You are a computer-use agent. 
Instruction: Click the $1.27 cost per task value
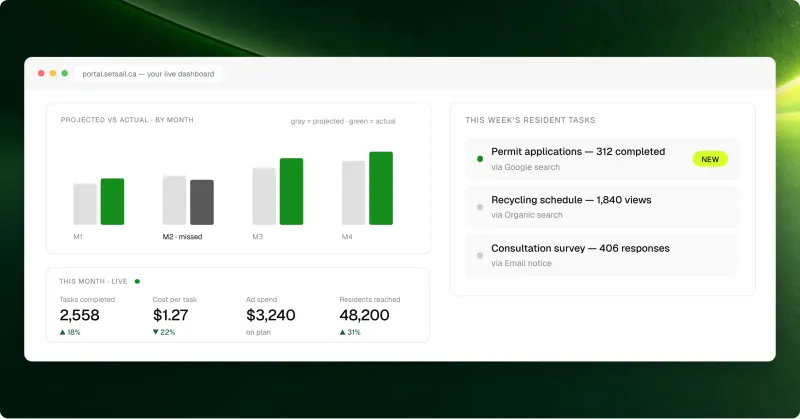point(170,315)
